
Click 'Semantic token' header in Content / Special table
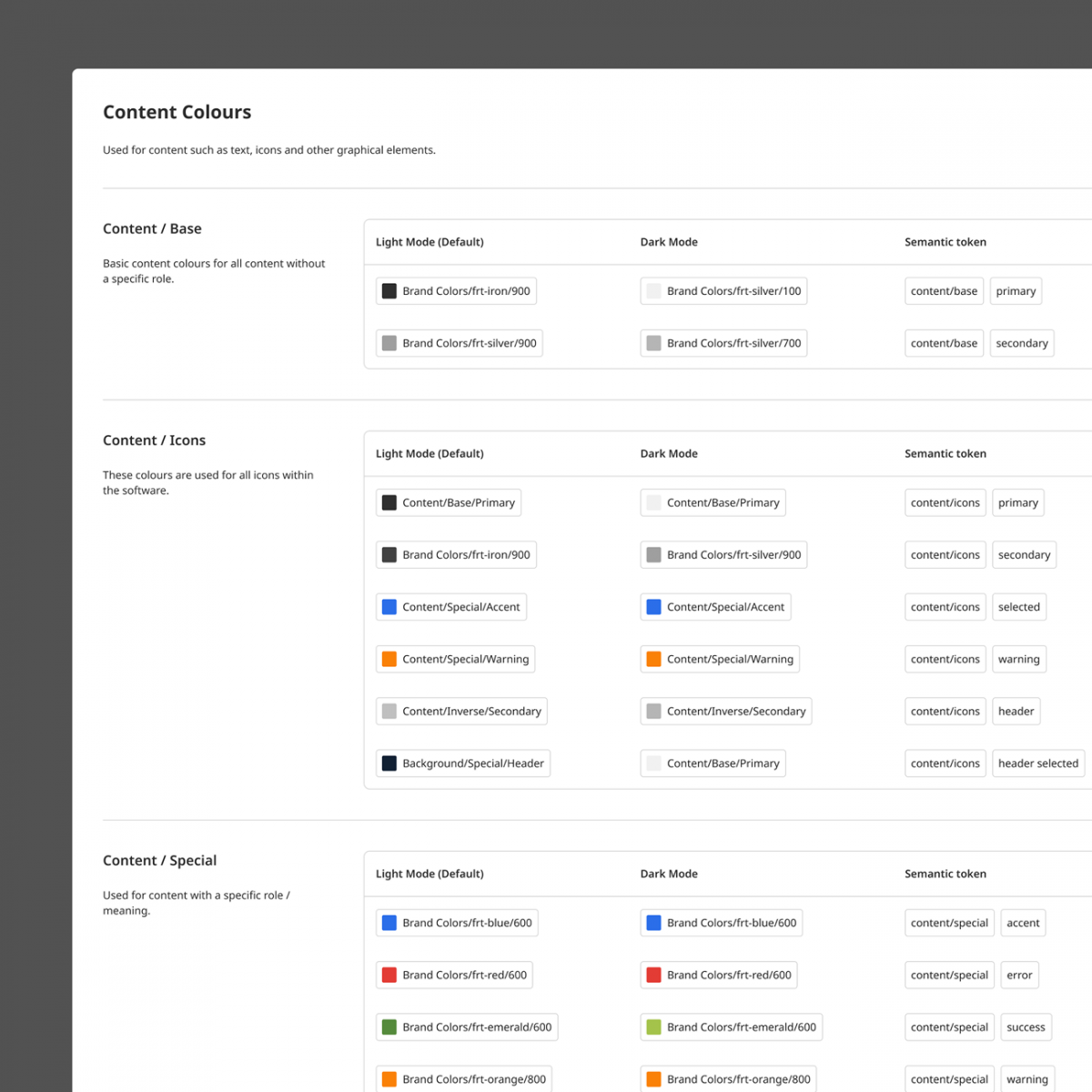pos(945,874)
